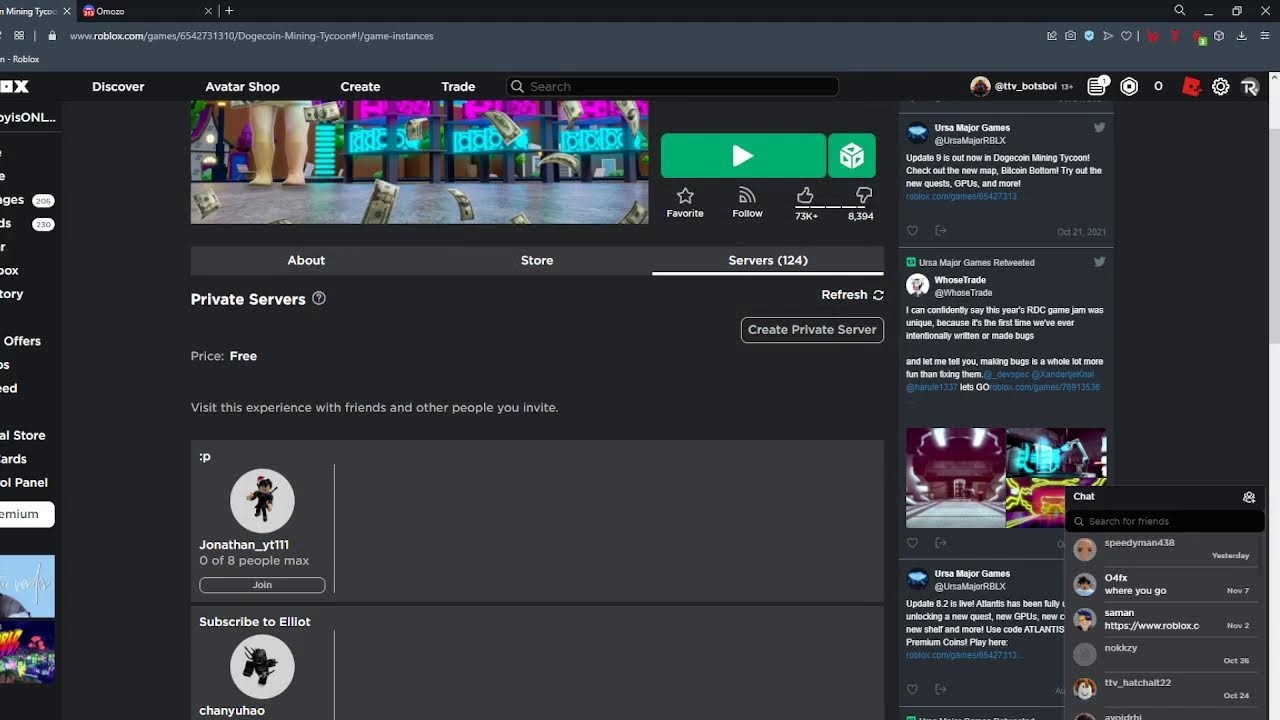
Task: Close the Omozo tab
Action: (x=208, y=11)
